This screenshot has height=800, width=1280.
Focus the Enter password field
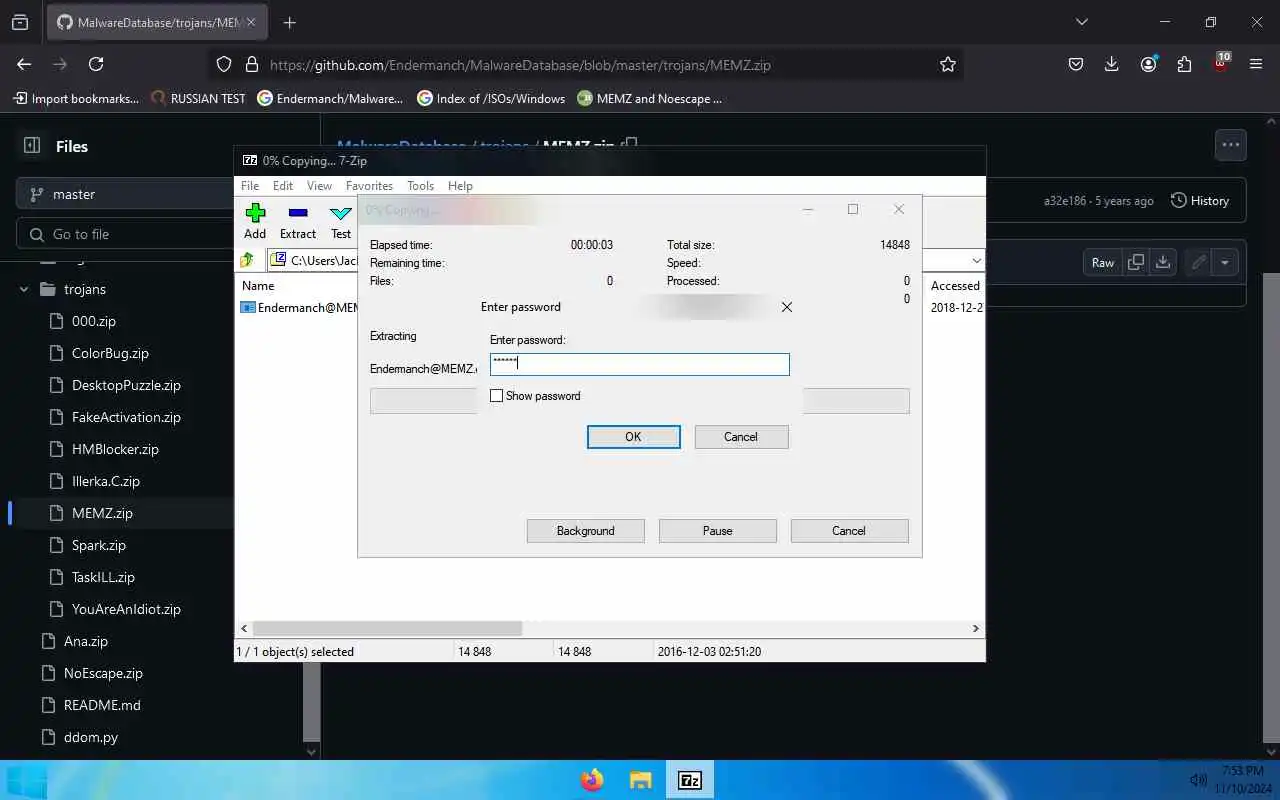(x=640, y=364)
